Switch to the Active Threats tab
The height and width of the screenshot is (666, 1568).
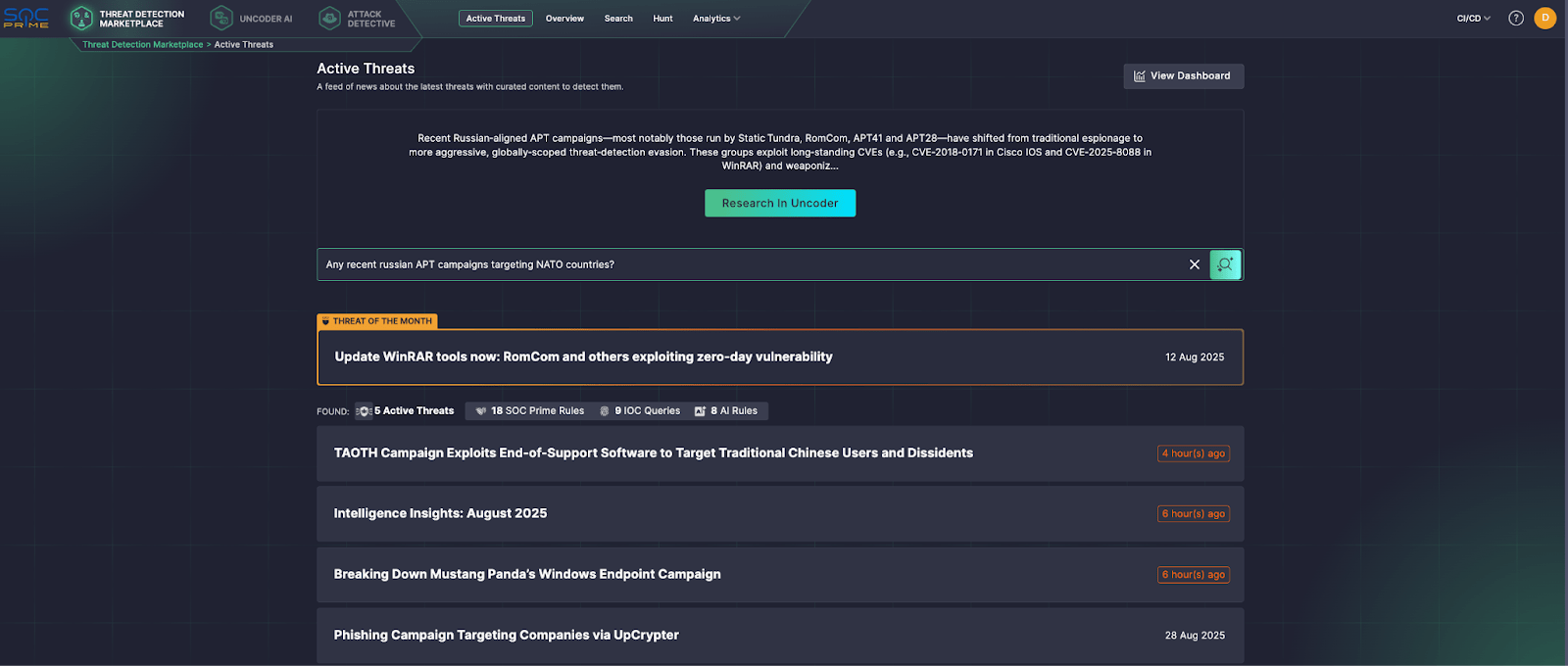tap(496, 19)
